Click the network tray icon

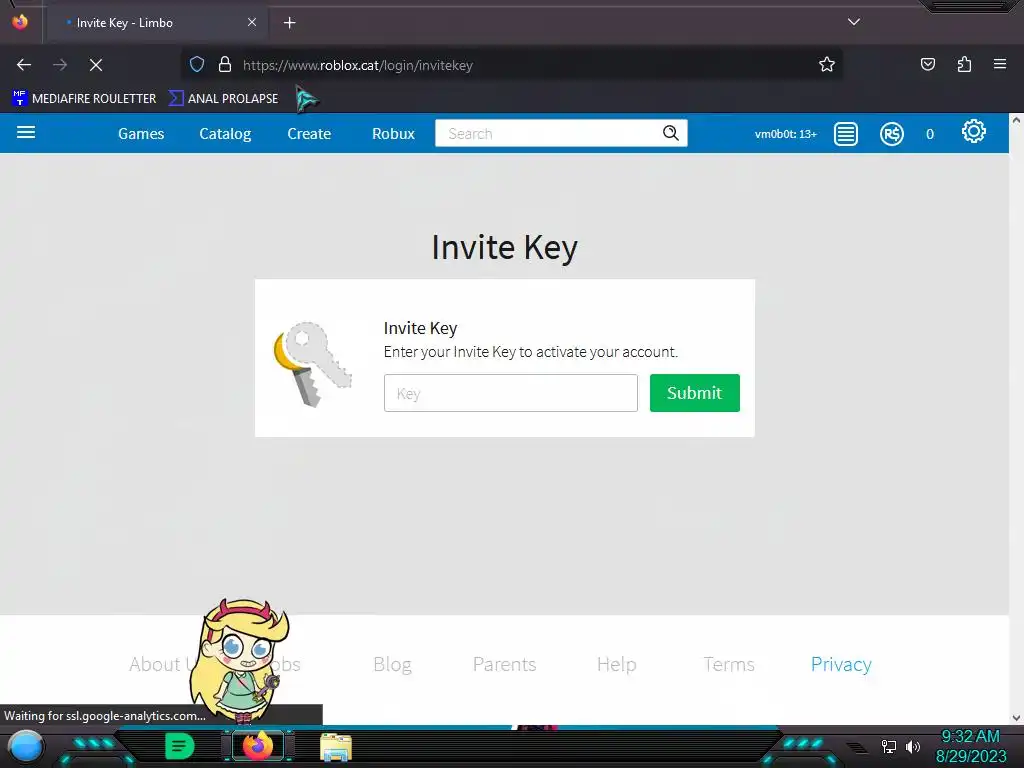pos(889,746)
